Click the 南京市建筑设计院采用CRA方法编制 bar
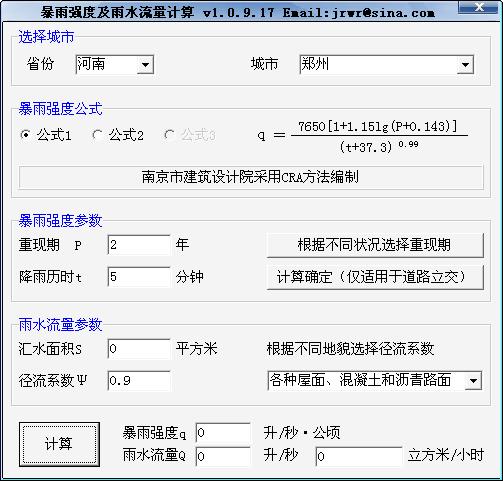The height and width of the screenshot is (481, 503). 251,177
